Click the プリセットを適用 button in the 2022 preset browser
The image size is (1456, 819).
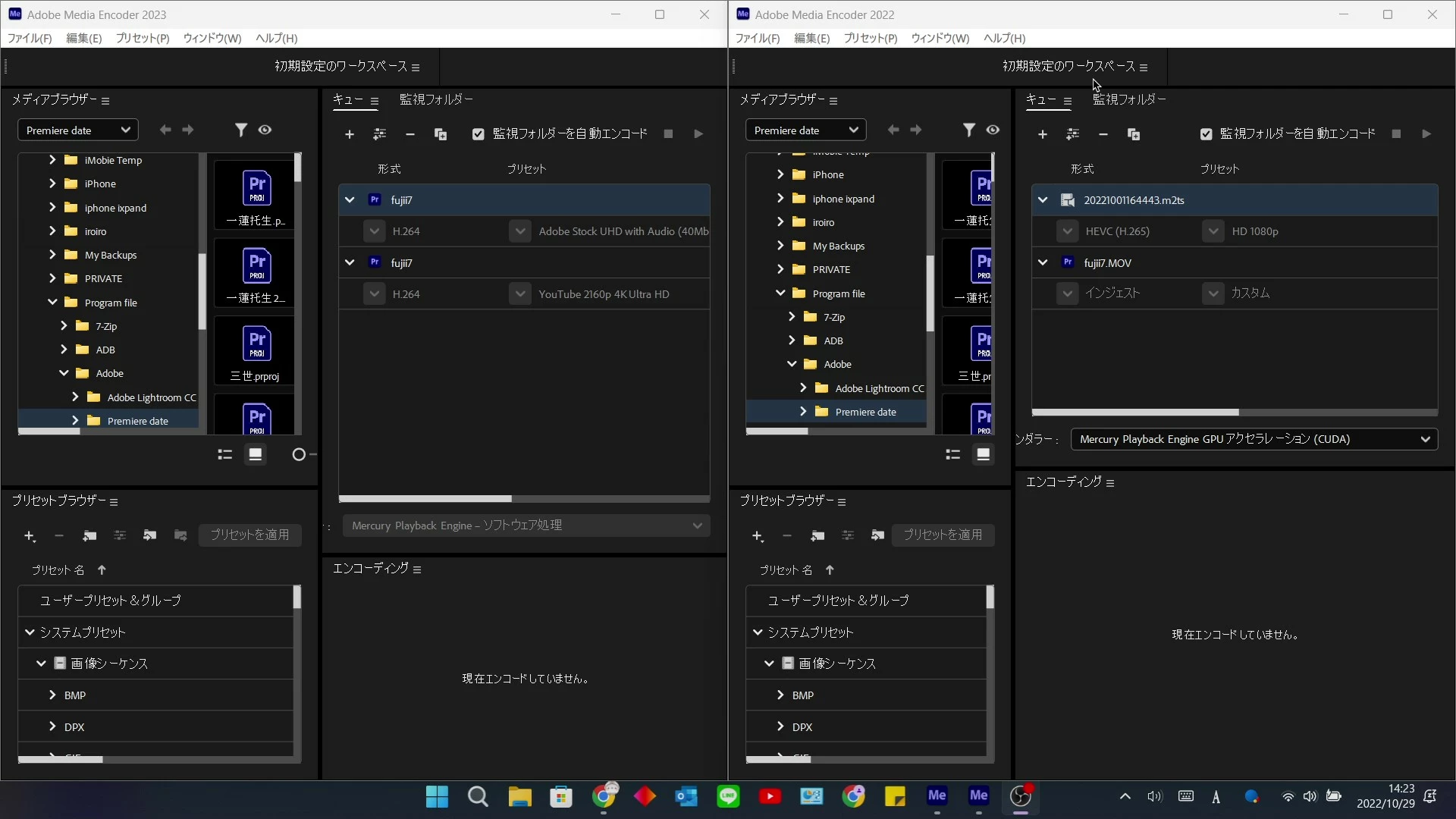(x=943, y=535)
